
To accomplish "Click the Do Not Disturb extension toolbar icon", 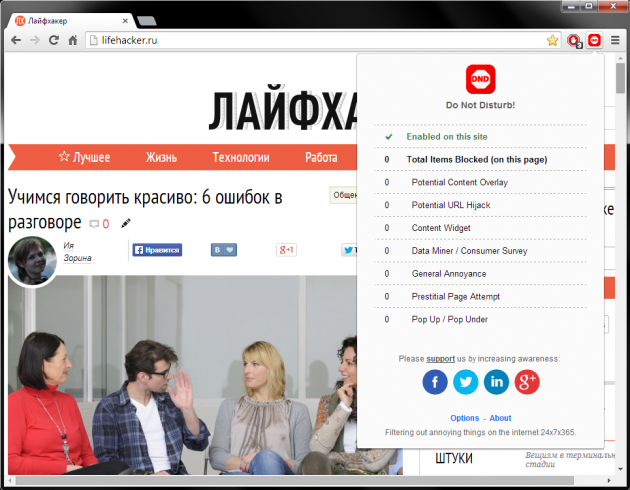I will [594, 40].
